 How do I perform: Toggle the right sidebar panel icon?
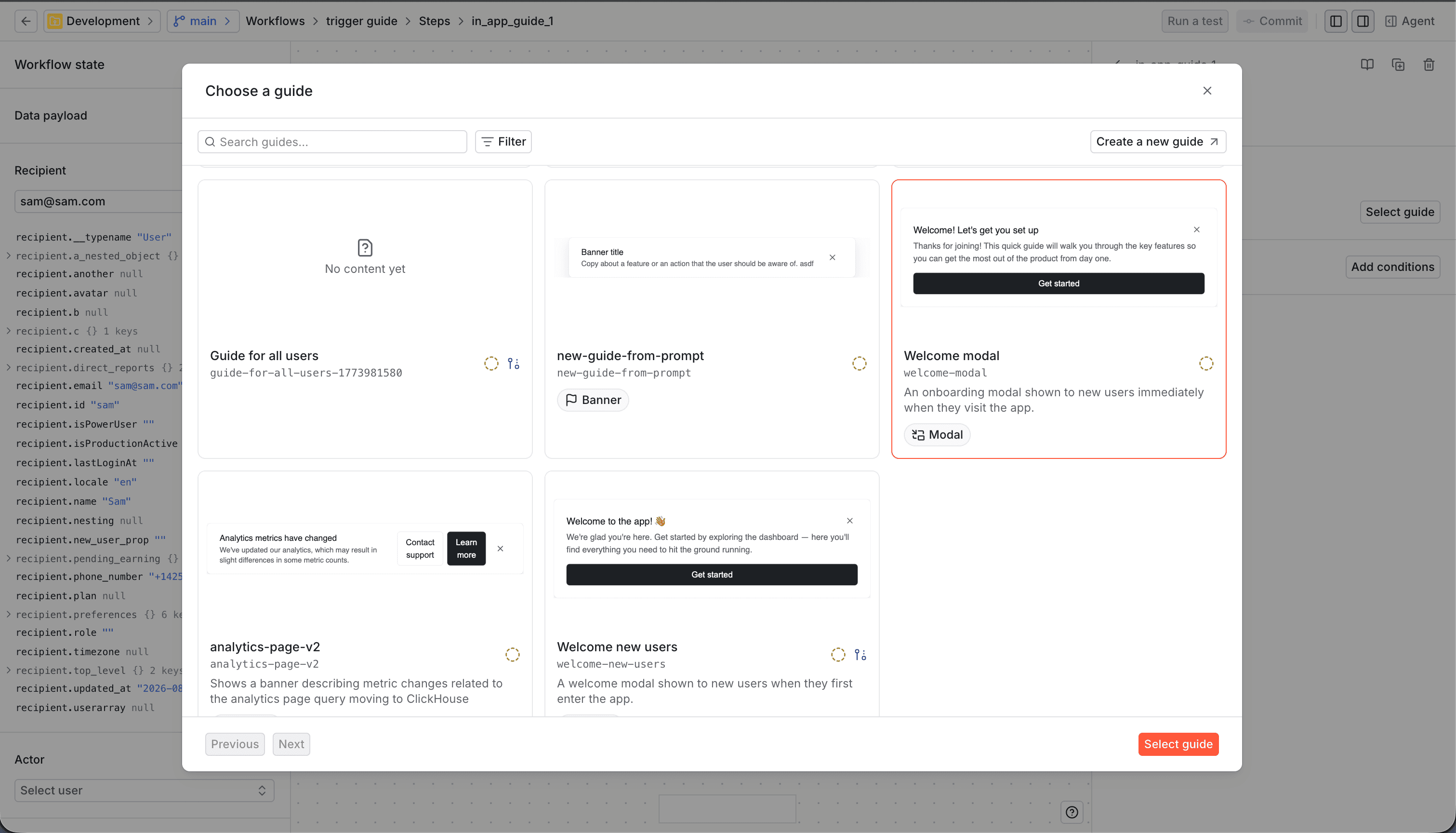tap(1363, 21)
